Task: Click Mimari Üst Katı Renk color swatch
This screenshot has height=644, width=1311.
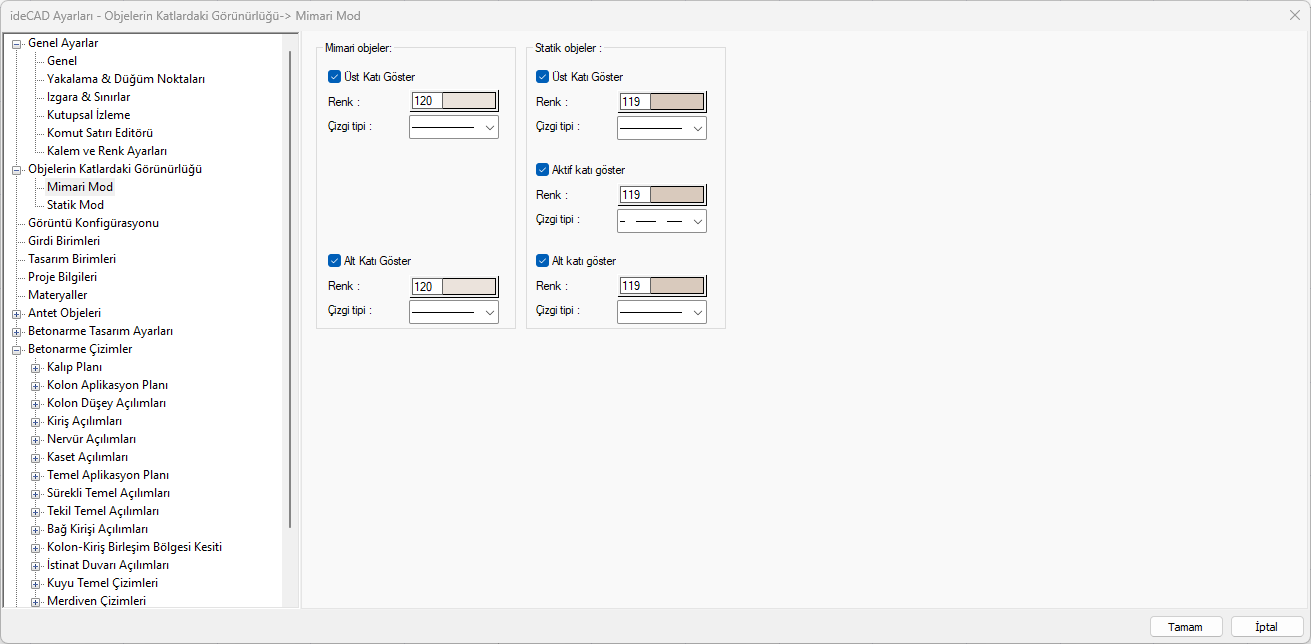Action: click(x=469, y=101)
